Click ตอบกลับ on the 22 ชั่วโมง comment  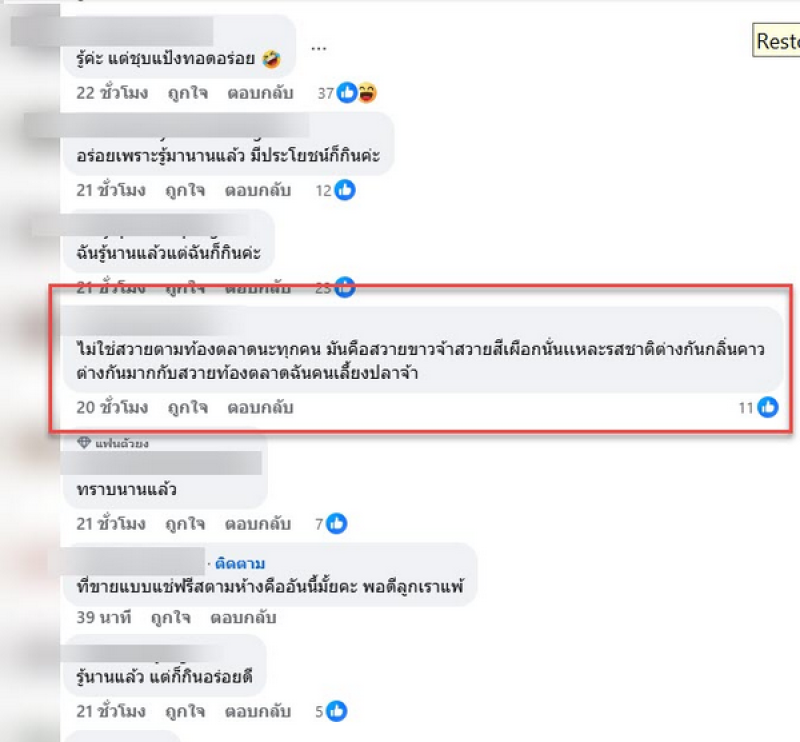point(257,94)
